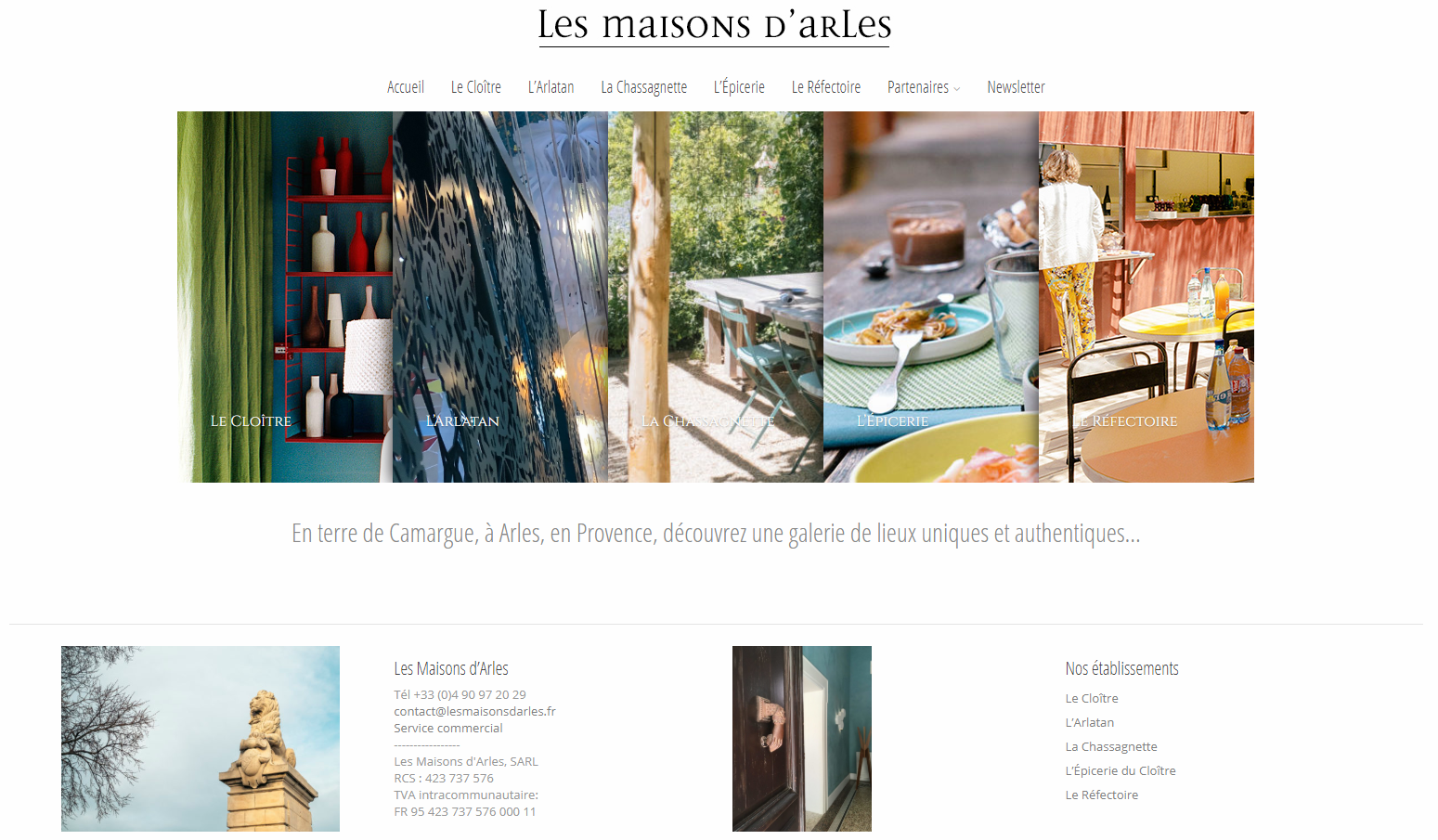
Task: Expand the Partenaires dropdown arrow
Action: tap(957, 89)
